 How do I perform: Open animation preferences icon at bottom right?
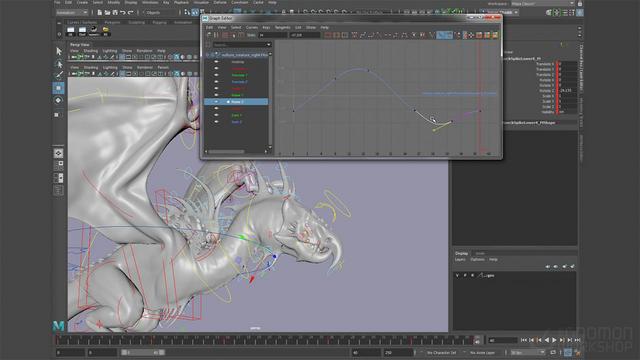click(578, 352)
